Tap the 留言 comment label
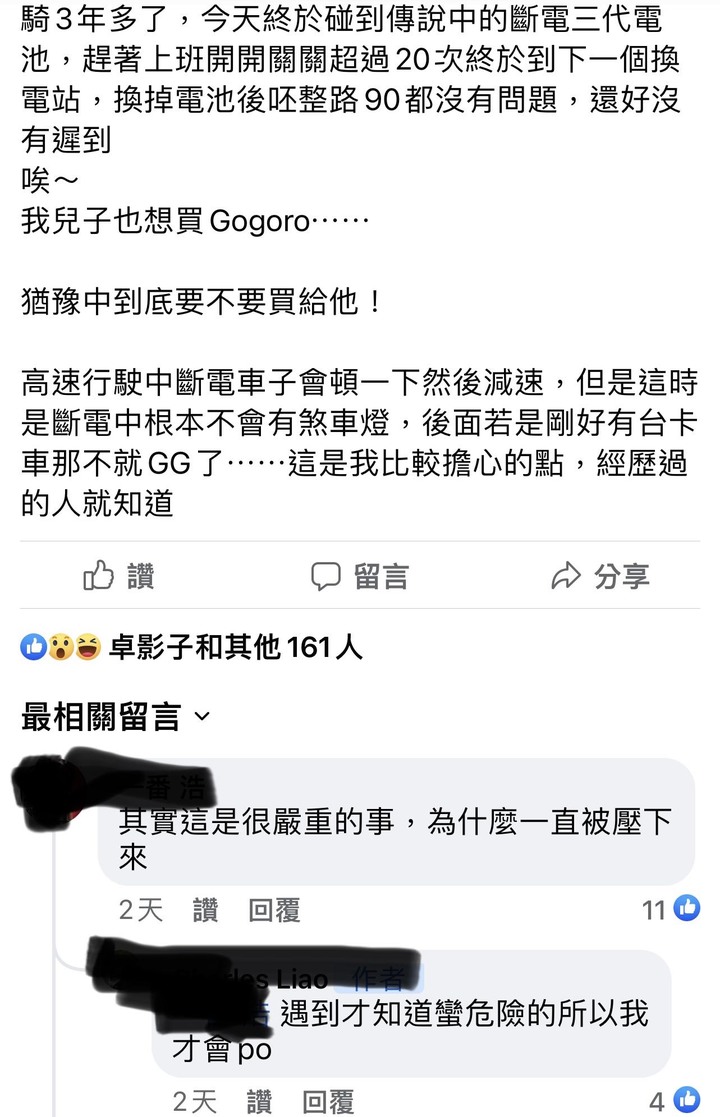720x1117 pixels. pyautogui.click(x=381, y=576)
